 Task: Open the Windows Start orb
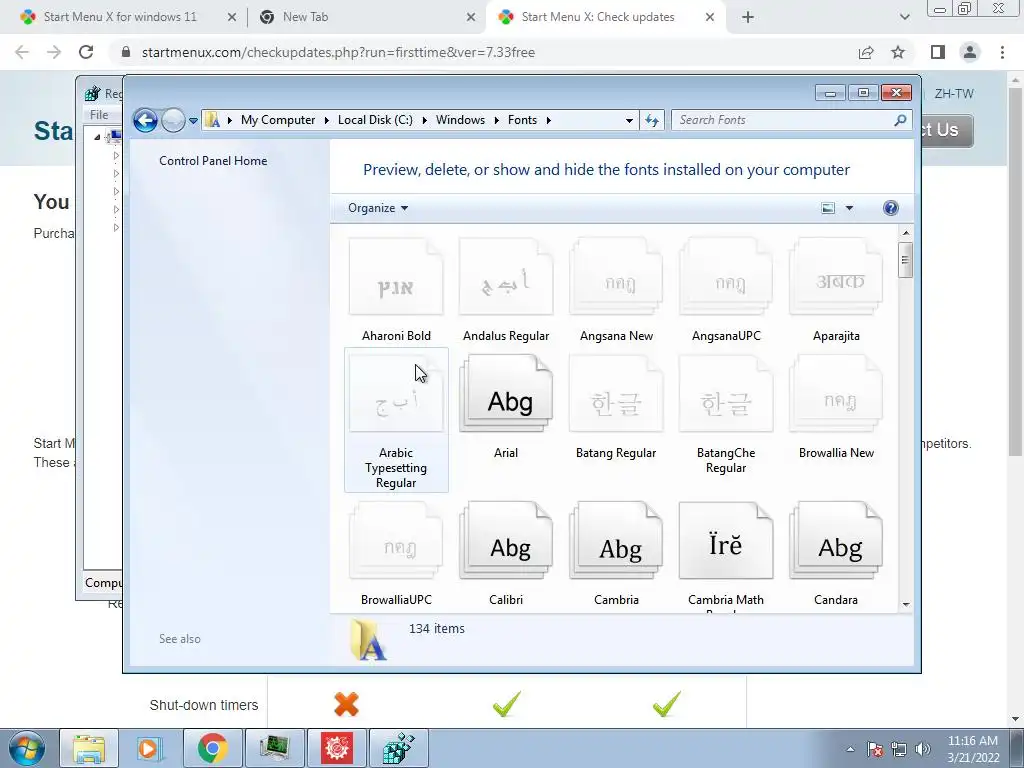click(x=27, y=749)
